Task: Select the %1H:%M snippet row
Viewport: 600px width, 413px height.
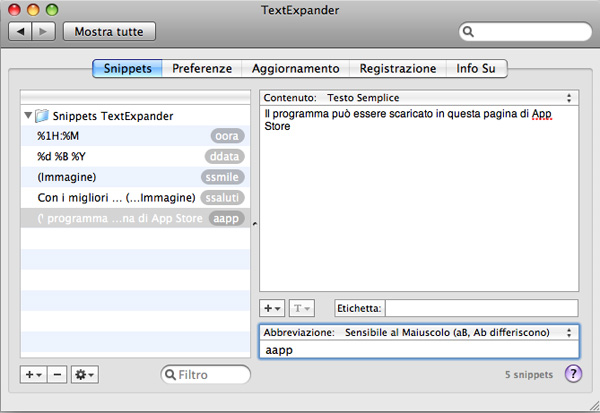Action: tap(135, 136)
